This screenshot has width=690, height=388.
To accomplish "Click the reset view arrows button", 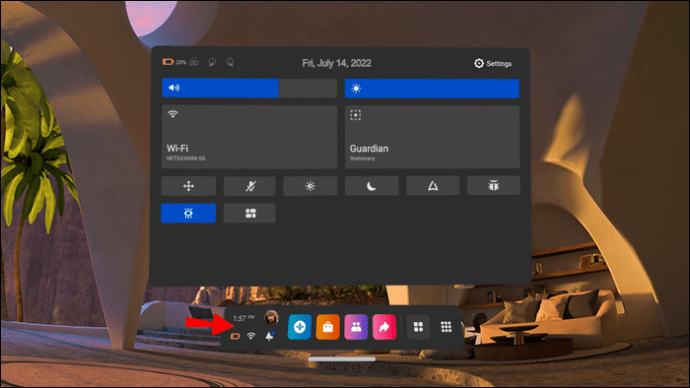I will pos(188,186).
